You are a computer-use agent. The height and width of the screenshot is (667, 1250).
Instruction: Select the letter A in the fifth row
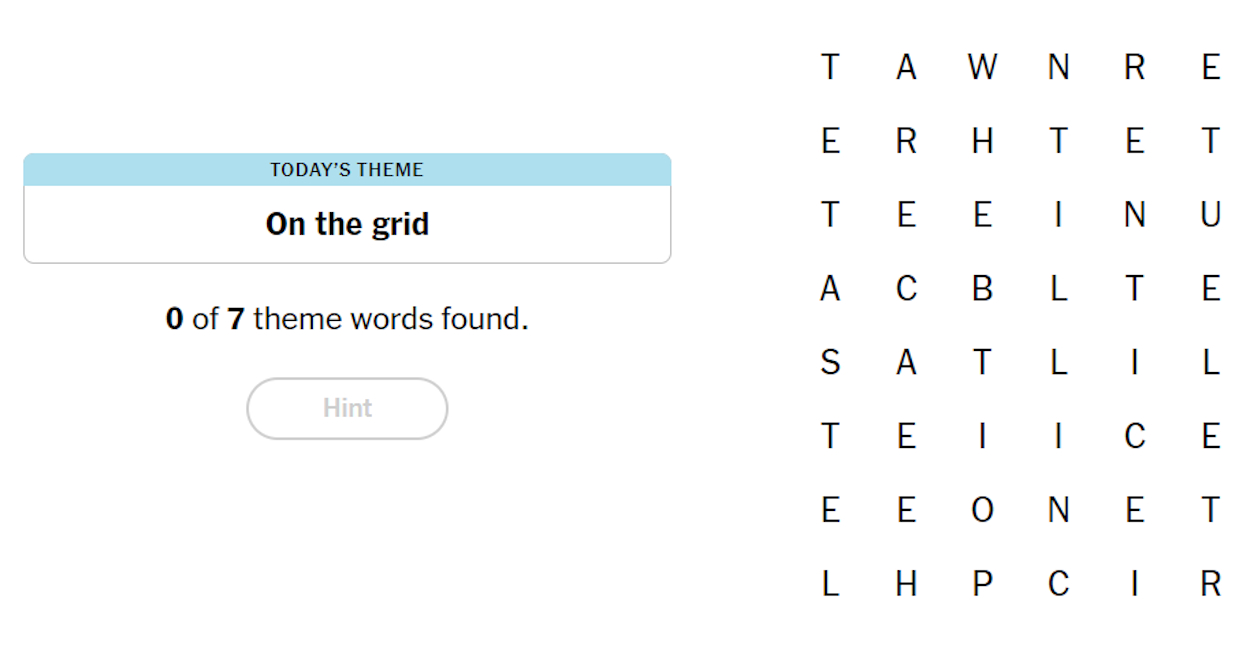[906, 362]
